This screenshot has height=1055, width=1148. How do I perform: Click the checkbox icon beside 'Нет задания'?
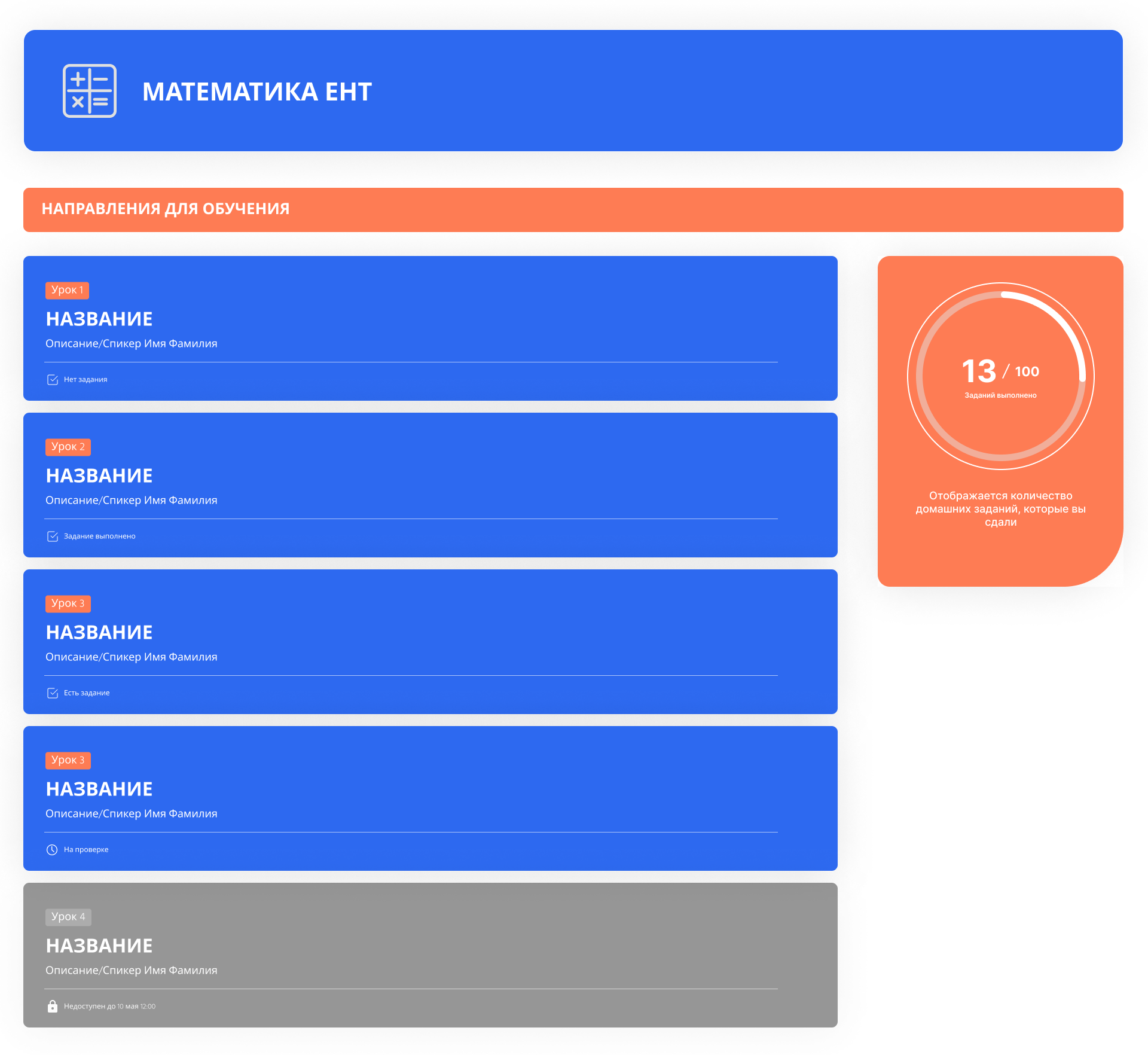pos(53,380)
